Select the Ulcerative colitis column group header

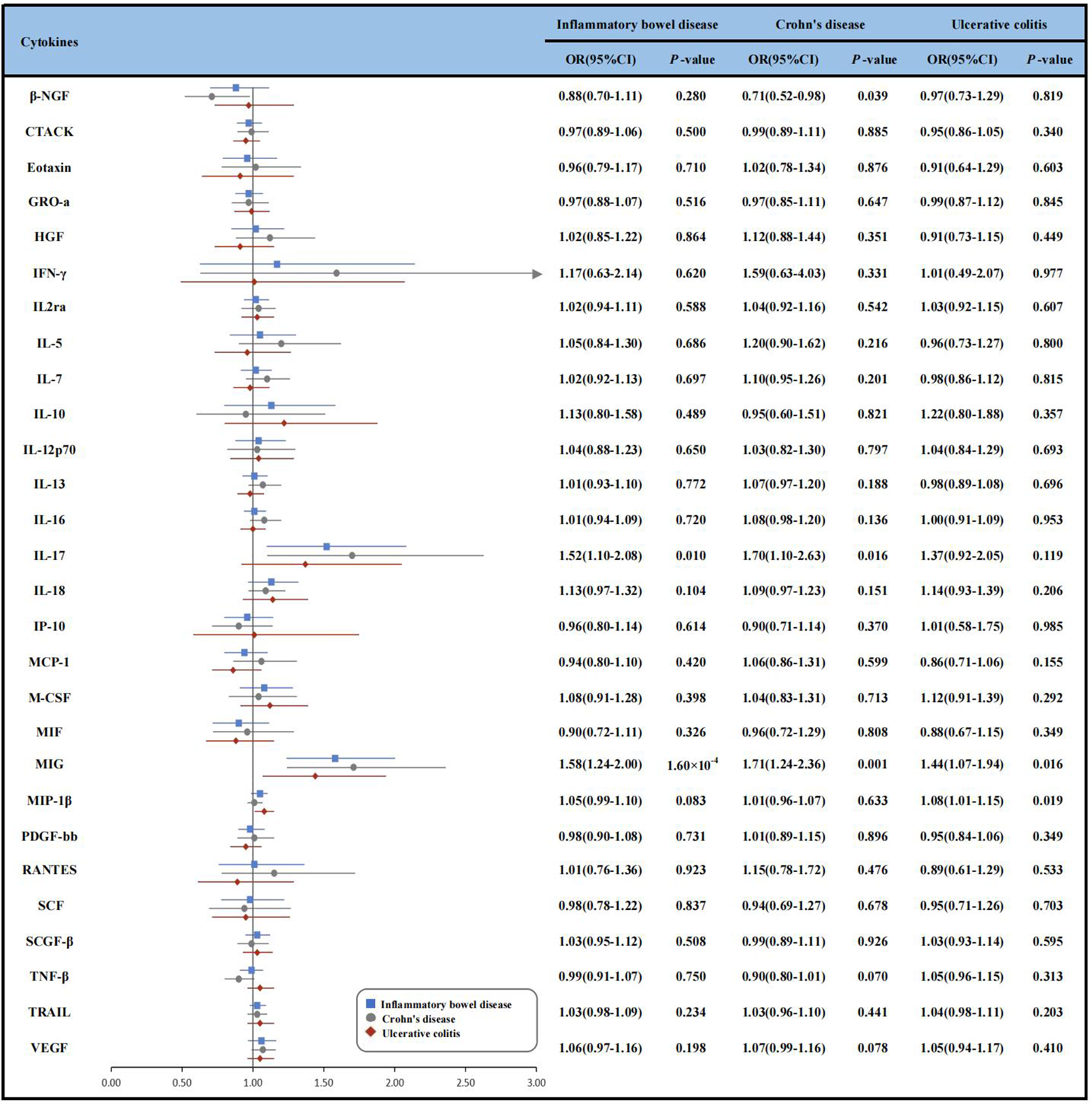(999, 24)
